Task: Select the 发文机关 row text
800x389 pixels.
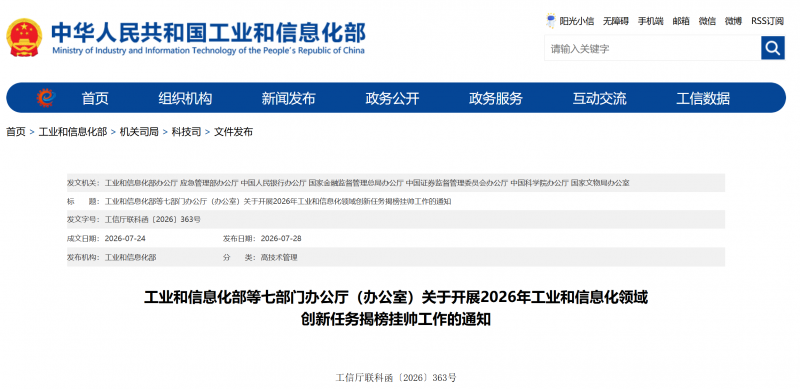Action: point(367,183)
